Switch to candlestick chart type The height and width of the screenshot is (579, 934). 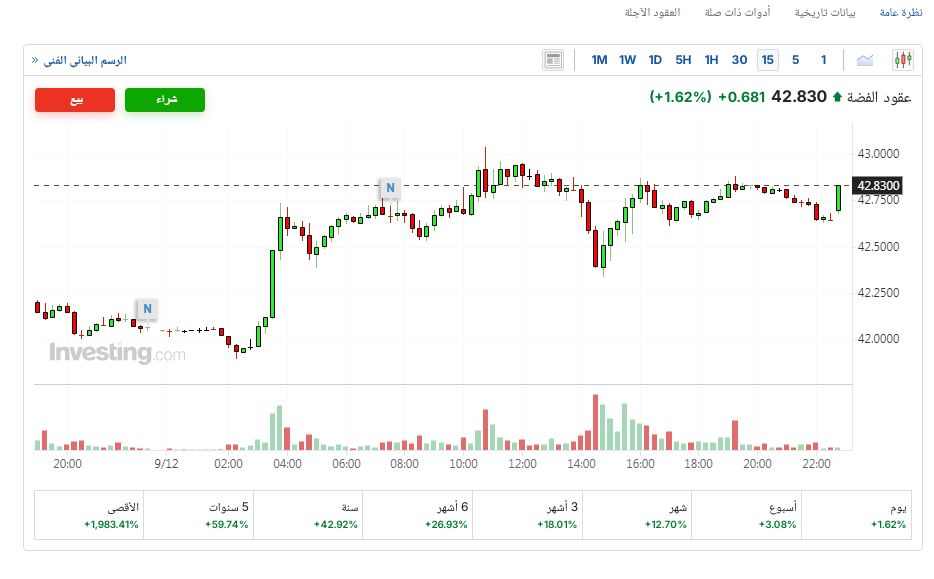pyautogui.click(x=904, y=60)
